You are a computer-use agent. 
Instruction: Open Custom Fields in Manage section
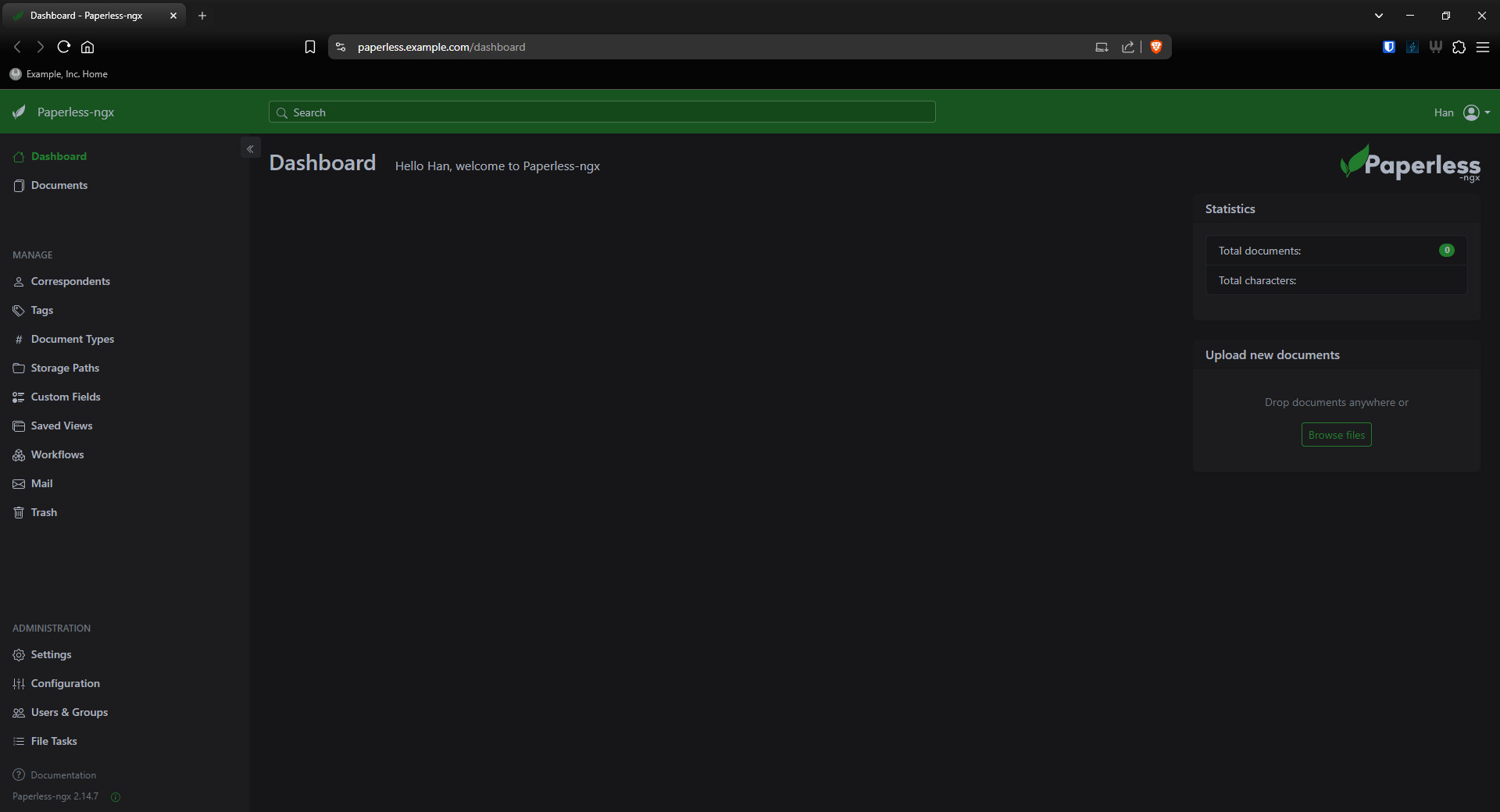[x=65, y=397]
